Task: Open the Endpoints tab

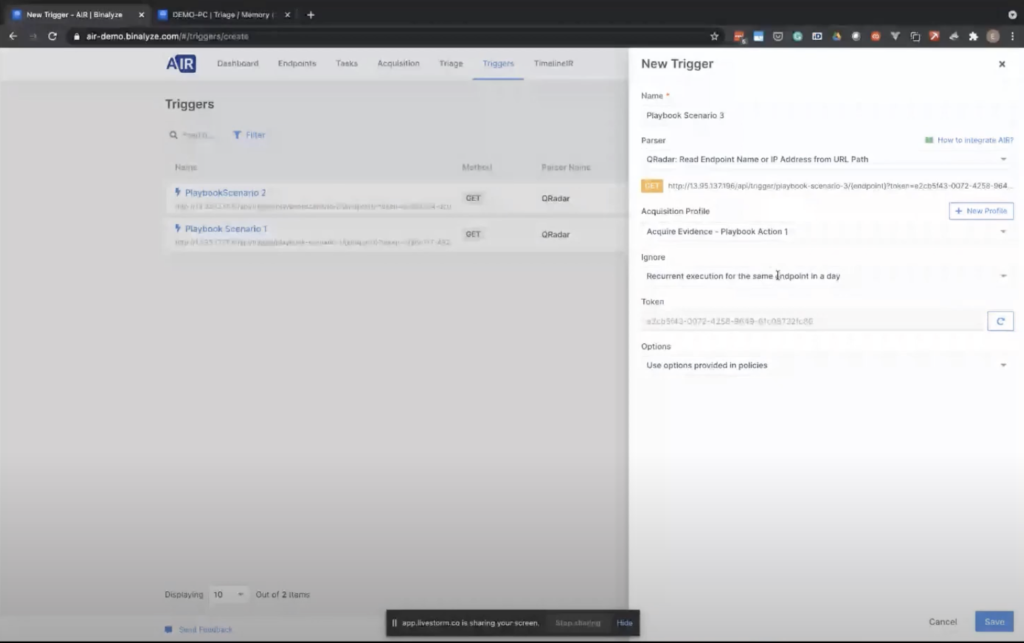Action: tap(297, 63)
